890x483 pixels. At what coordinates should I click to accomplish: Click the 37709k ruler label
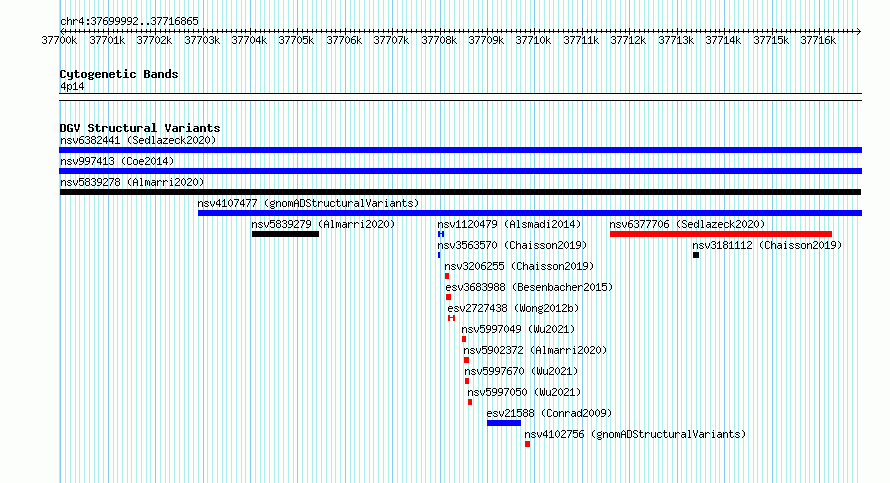tap(486, 40)
